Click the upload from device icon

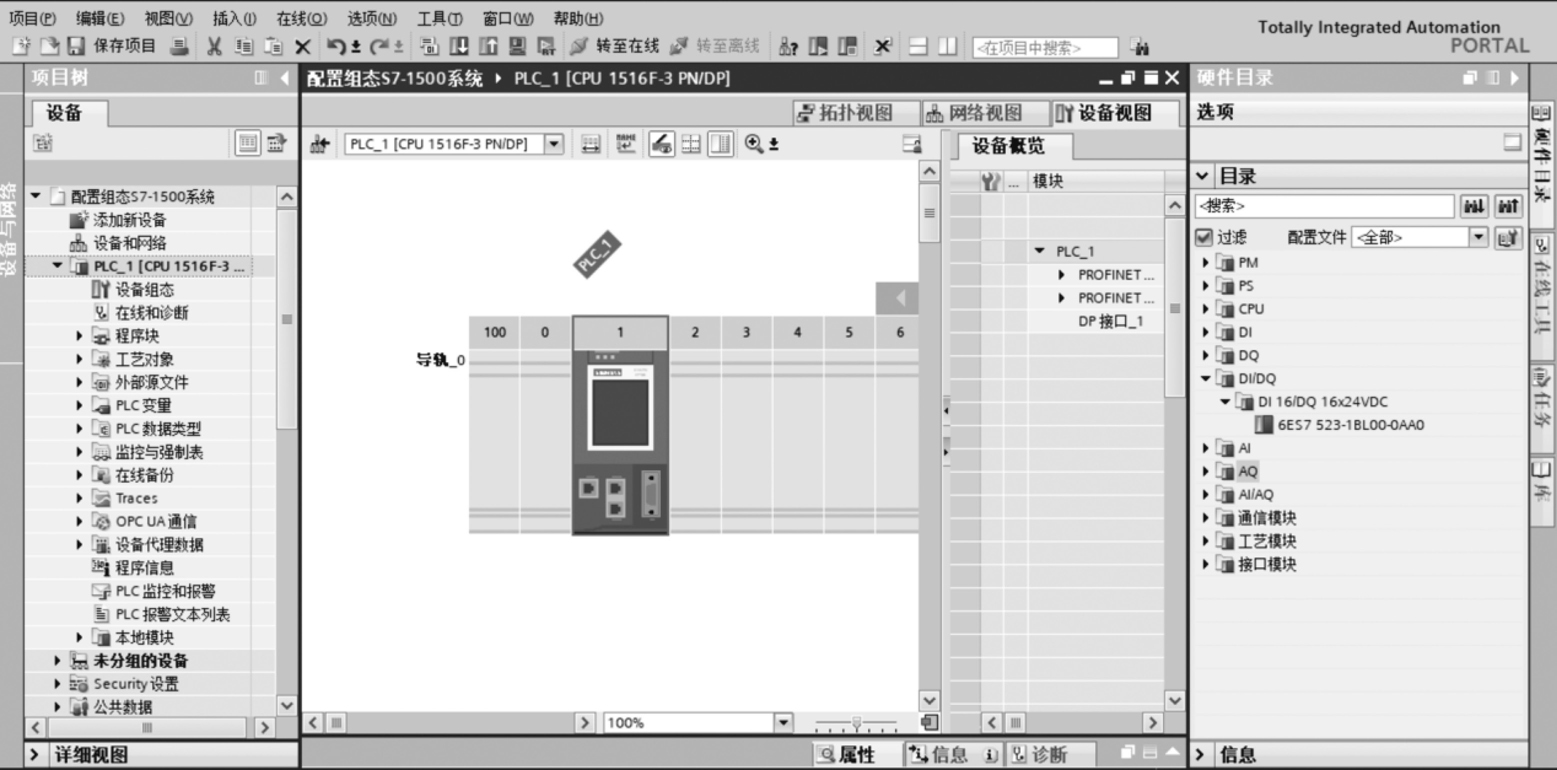click(x=488, y=46)
